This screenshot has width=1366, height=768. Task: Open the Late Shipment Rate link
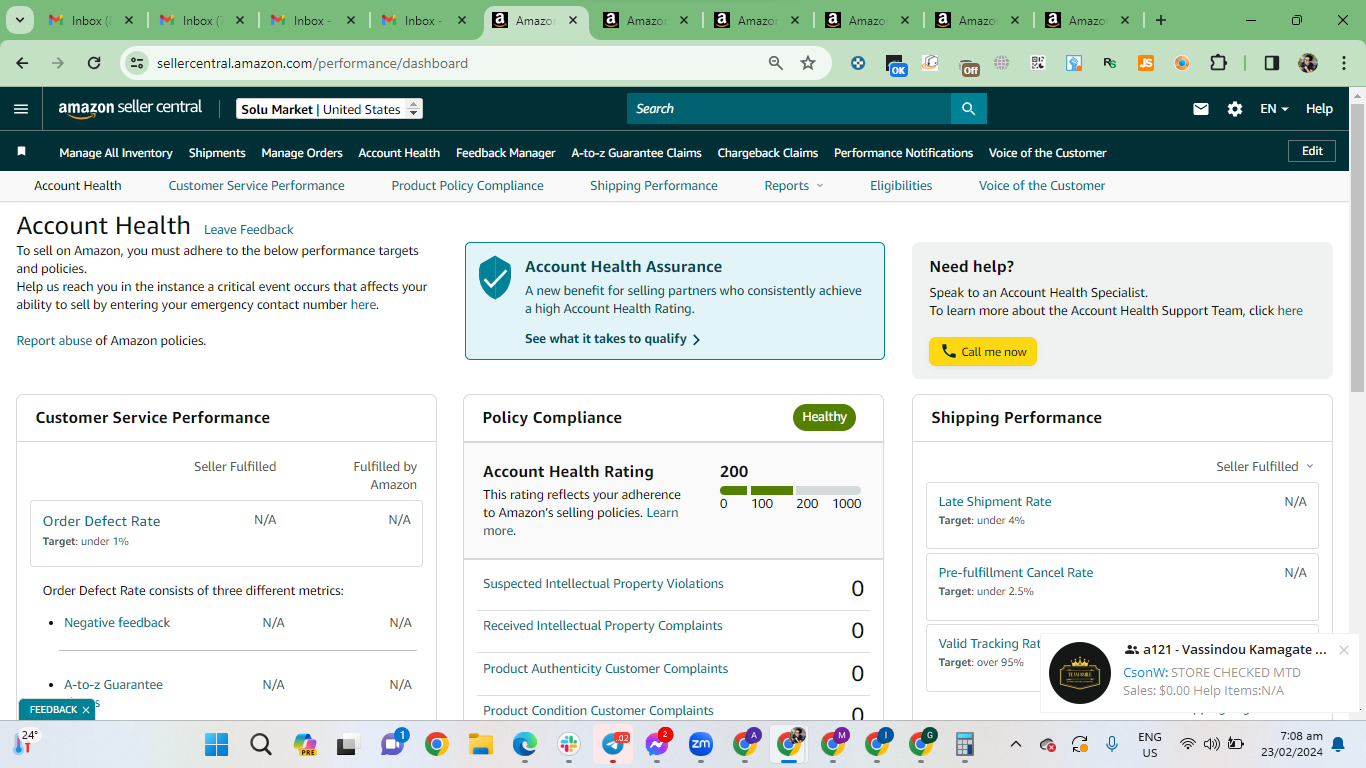tap(995, 502)
